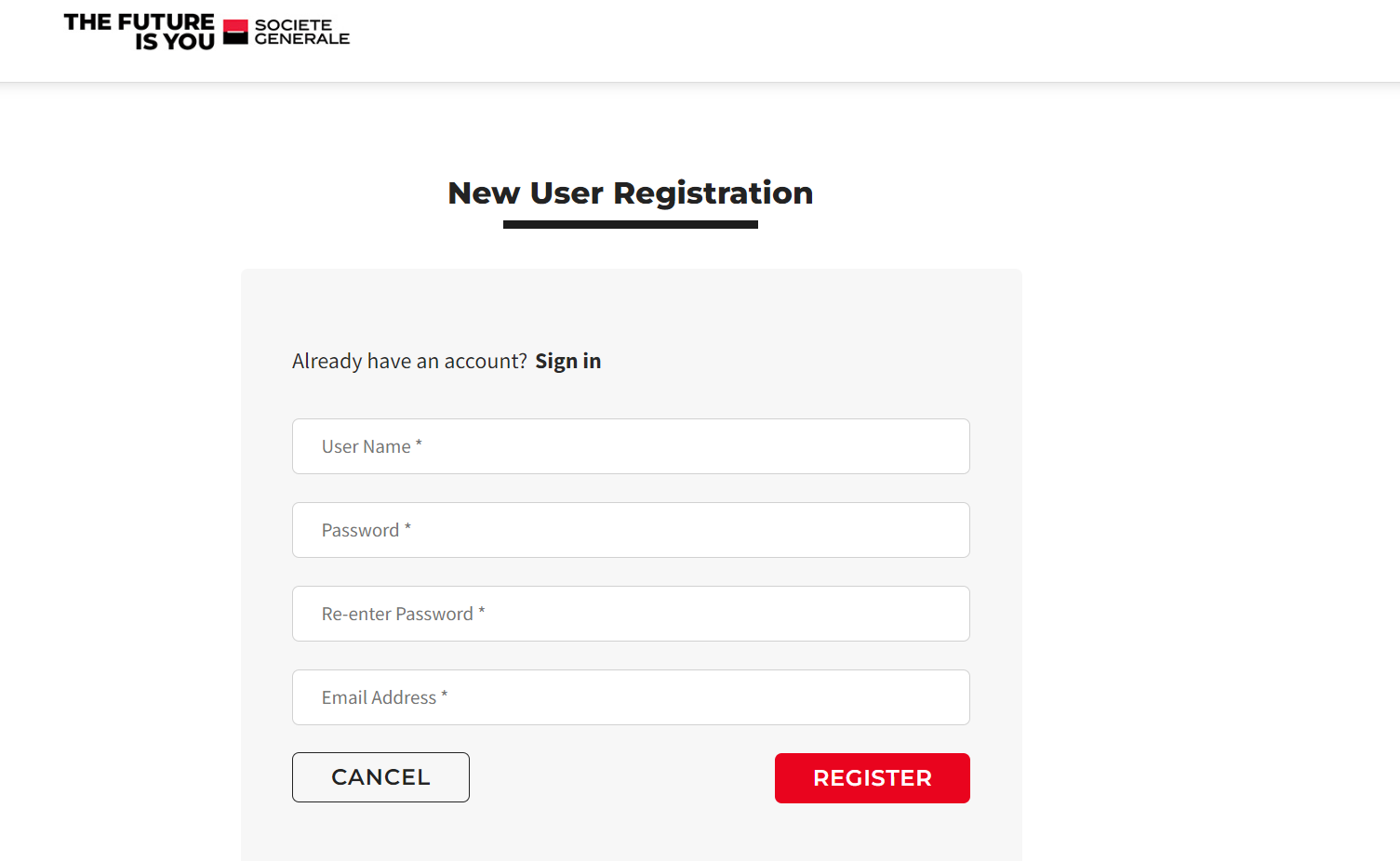1400x861 pixels.
Task: Activate the Email Address input box
Action: [x=631, y=697]
